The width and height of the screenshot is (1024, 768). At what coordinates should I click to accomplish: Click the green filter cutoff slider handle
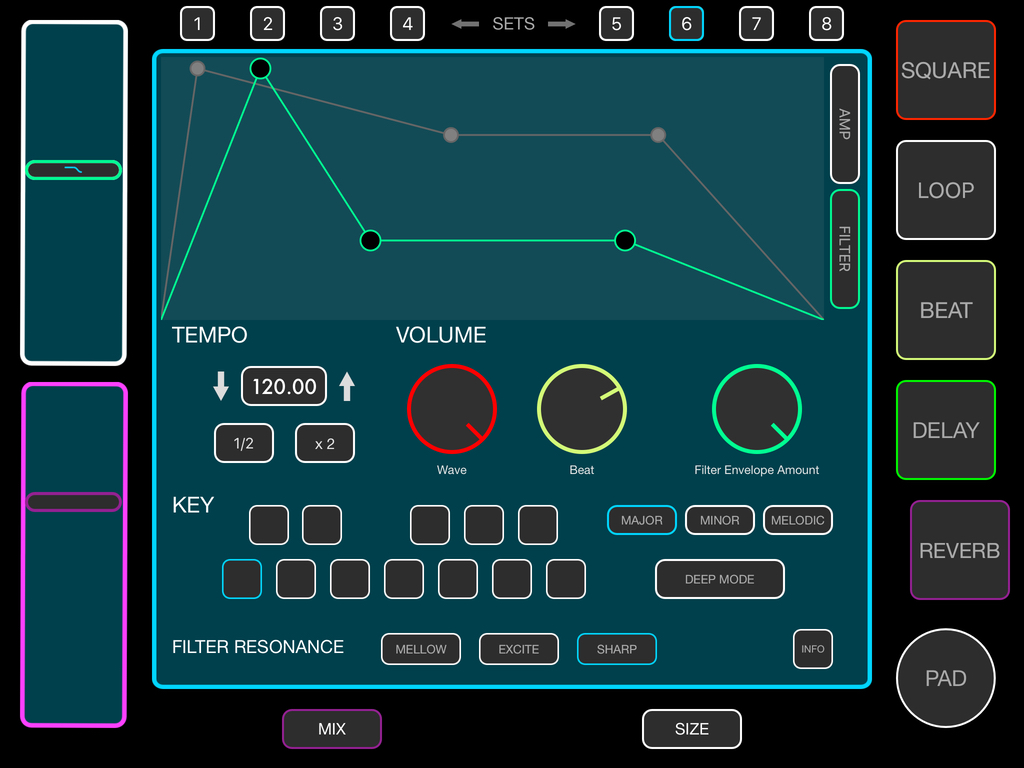73,170
